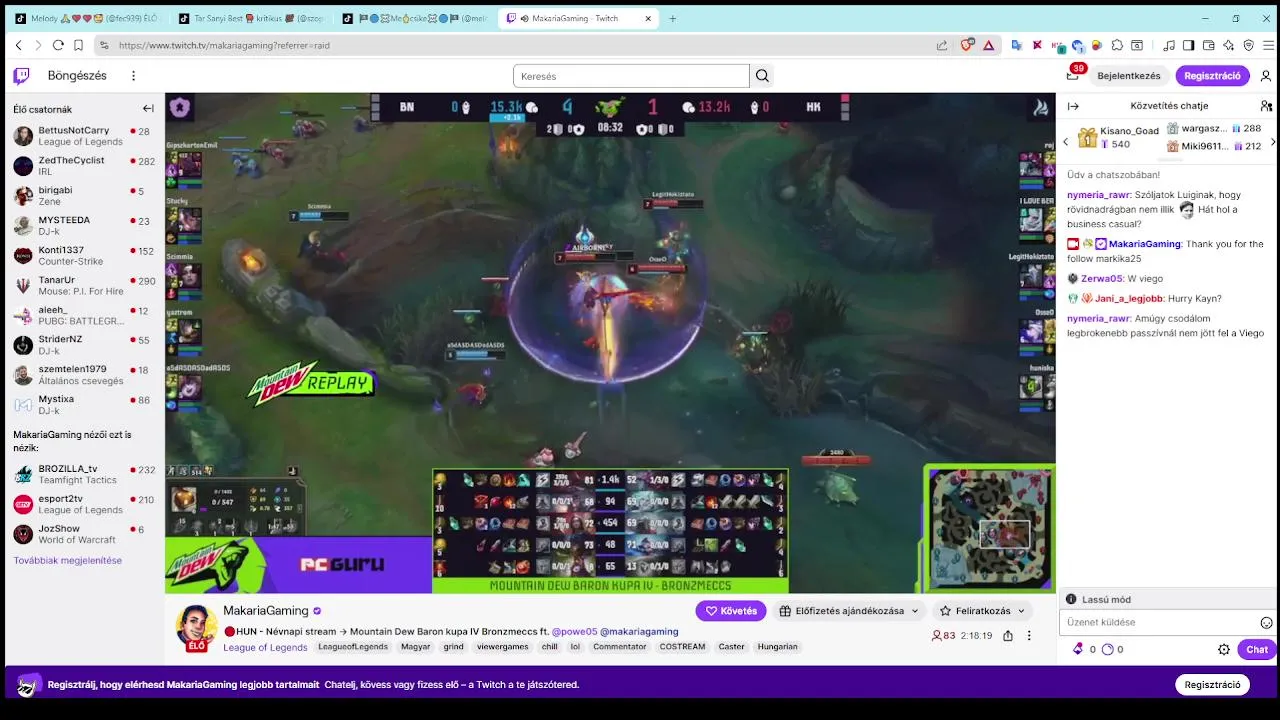
Task: Open a new browser tab
Action: click(x=673, y=18)
